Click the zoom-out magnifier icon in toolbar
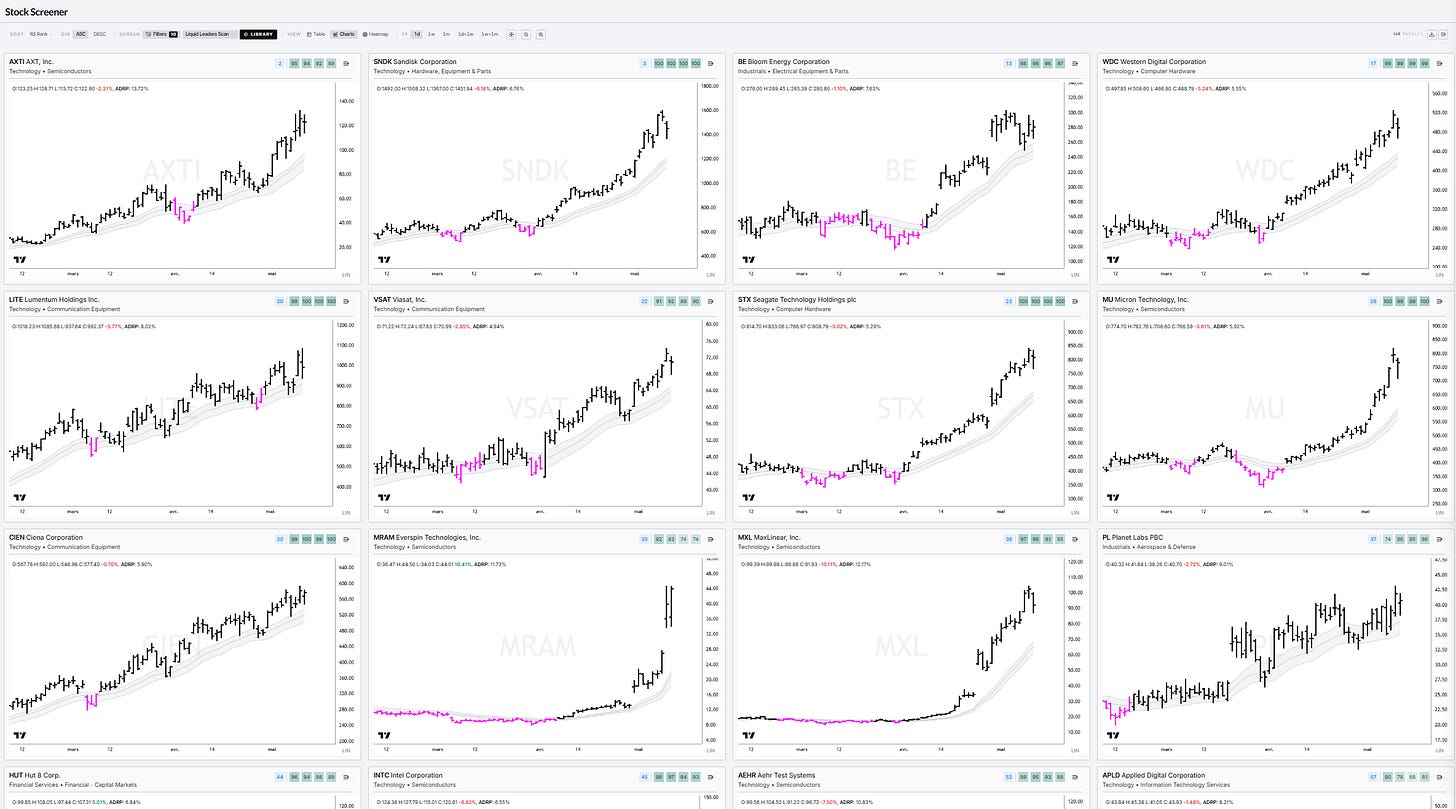This screenshot has width=1456, height=809. point(526,34)
